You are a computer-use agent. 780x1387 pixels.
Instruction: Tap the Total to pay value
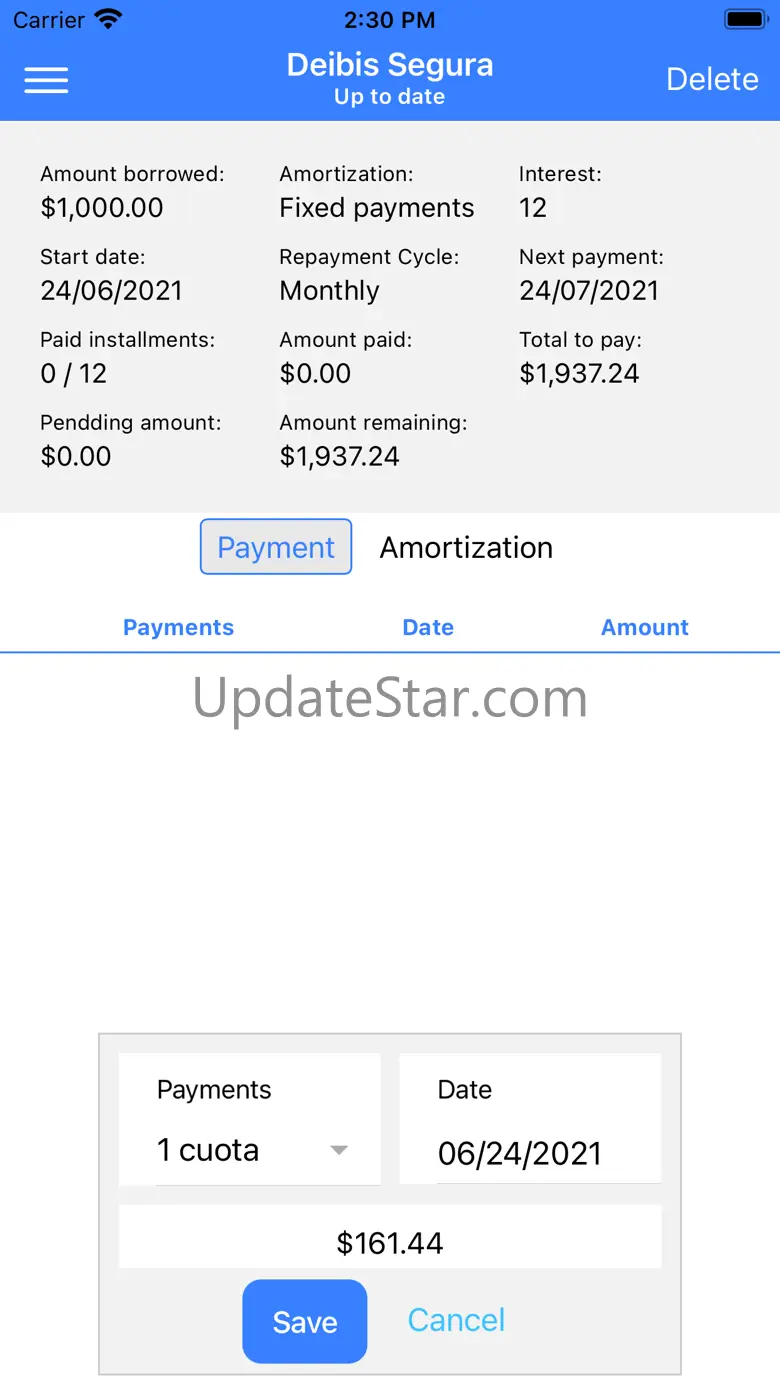point(579,373)
